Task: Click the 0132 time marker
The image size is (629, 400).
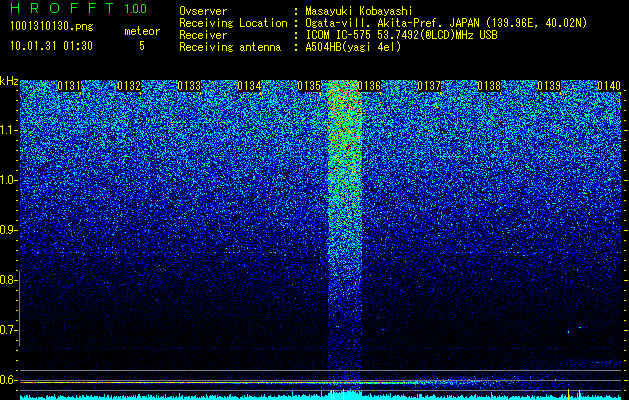Action: coord(129,86)
